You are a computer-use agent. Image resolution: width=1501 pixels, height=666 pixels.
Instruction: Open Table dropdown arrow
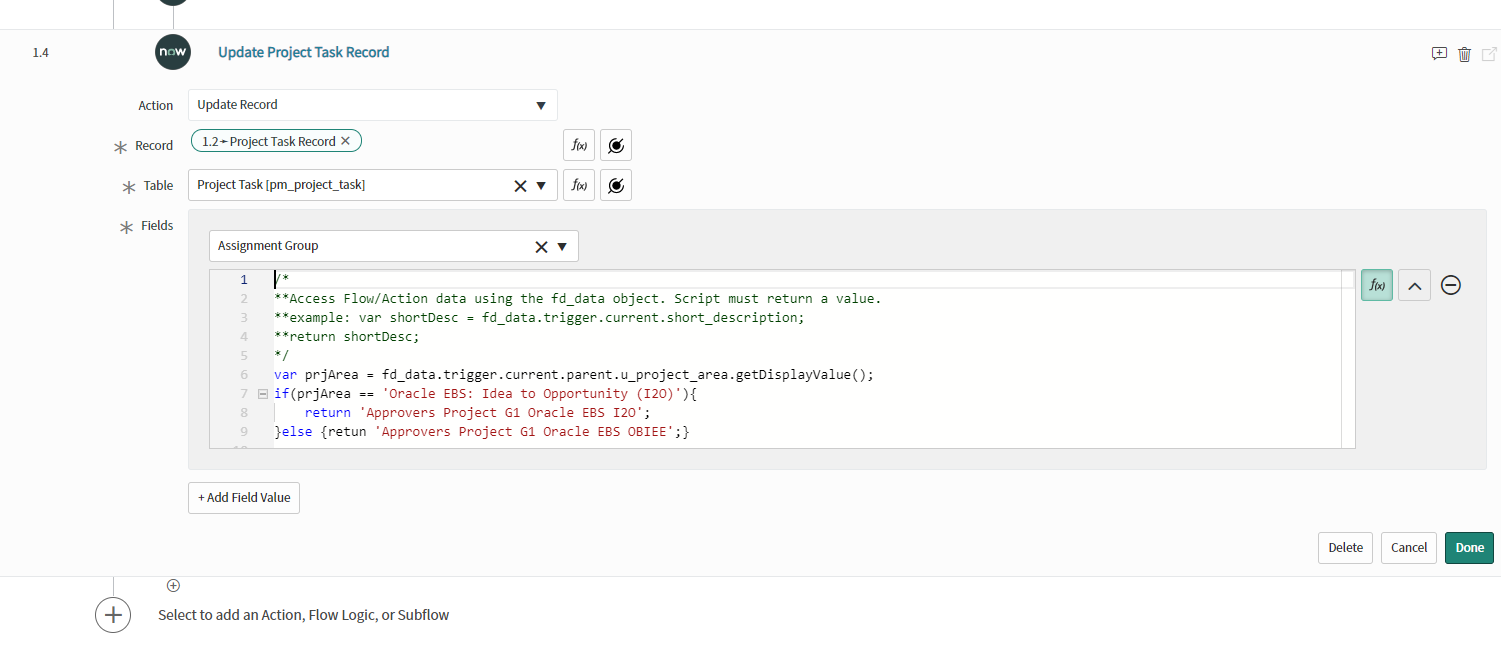point(541,185)
